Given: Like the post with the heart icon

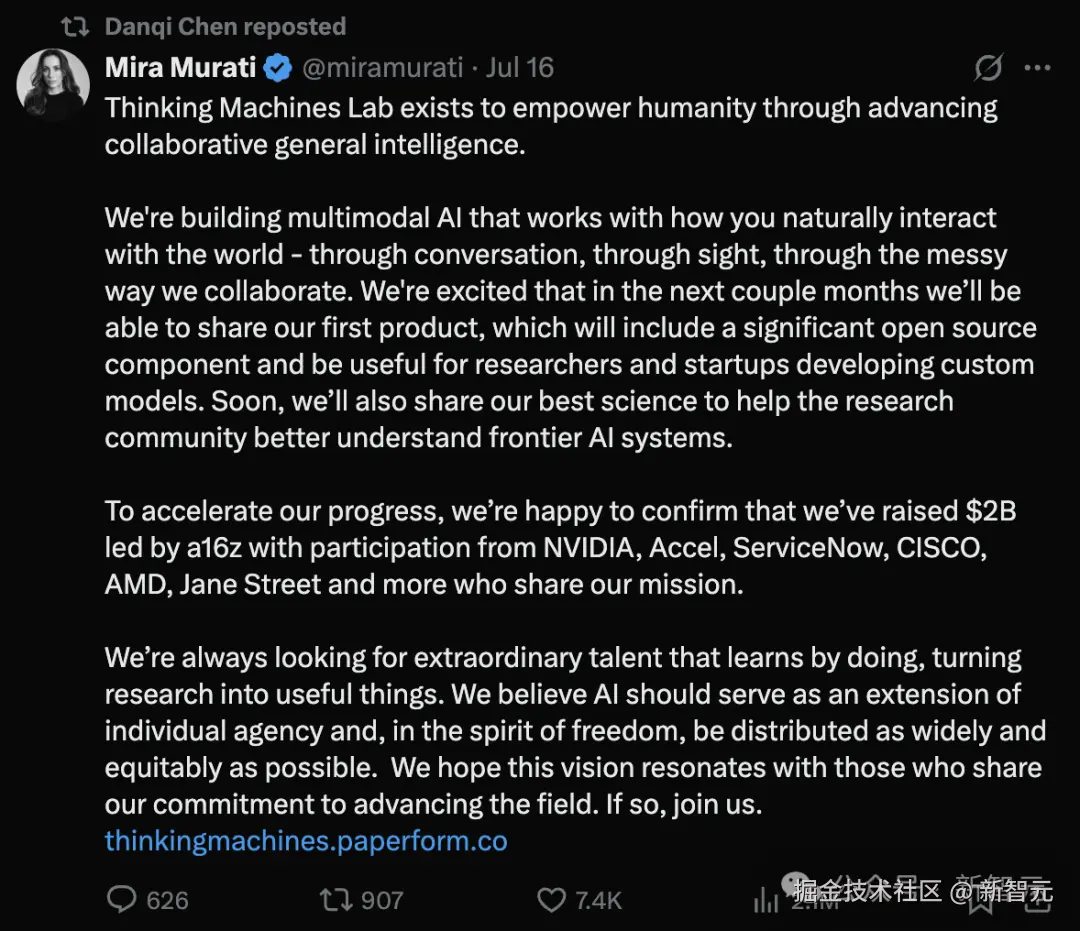Looking at the screenshot, I should (551, 900).
